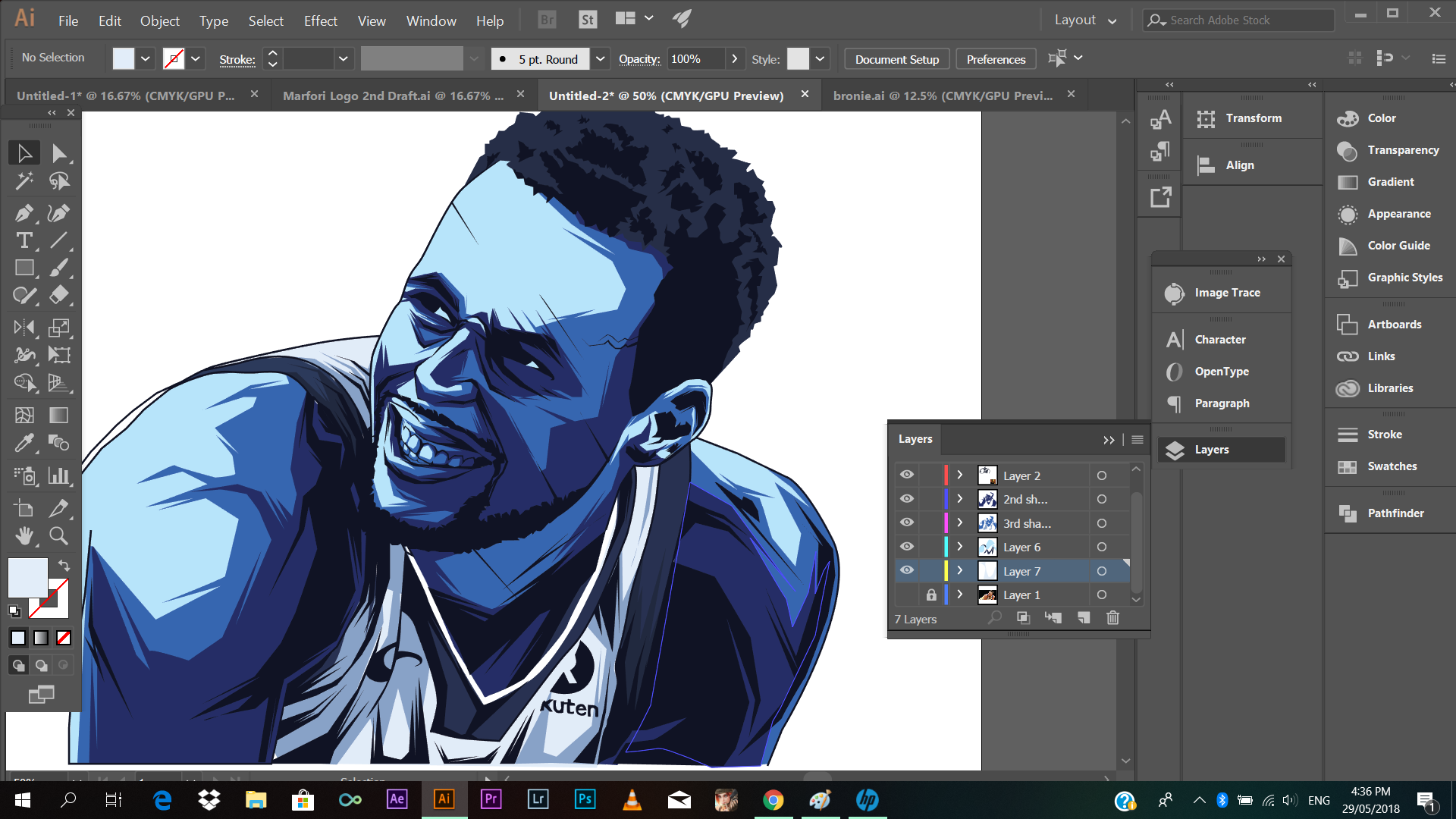Toggle visibility of Layer 6
This screenshot has width=1456, height=819.
[x=907, y=547]
